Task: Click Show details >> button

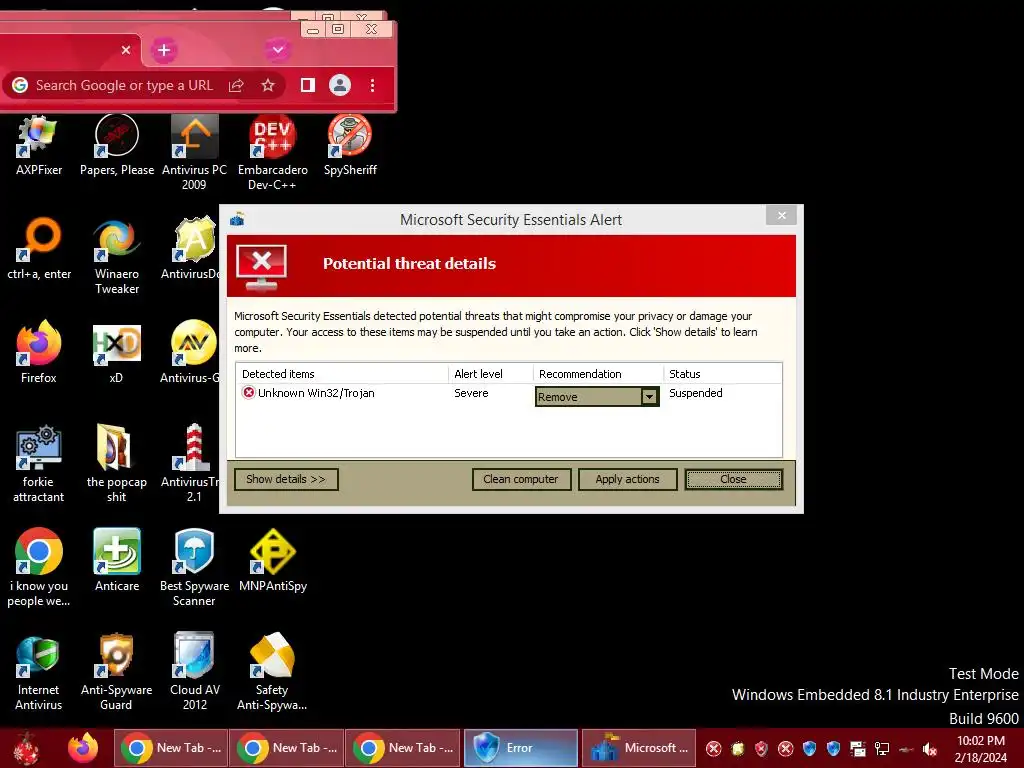Action: click(286, 479)
